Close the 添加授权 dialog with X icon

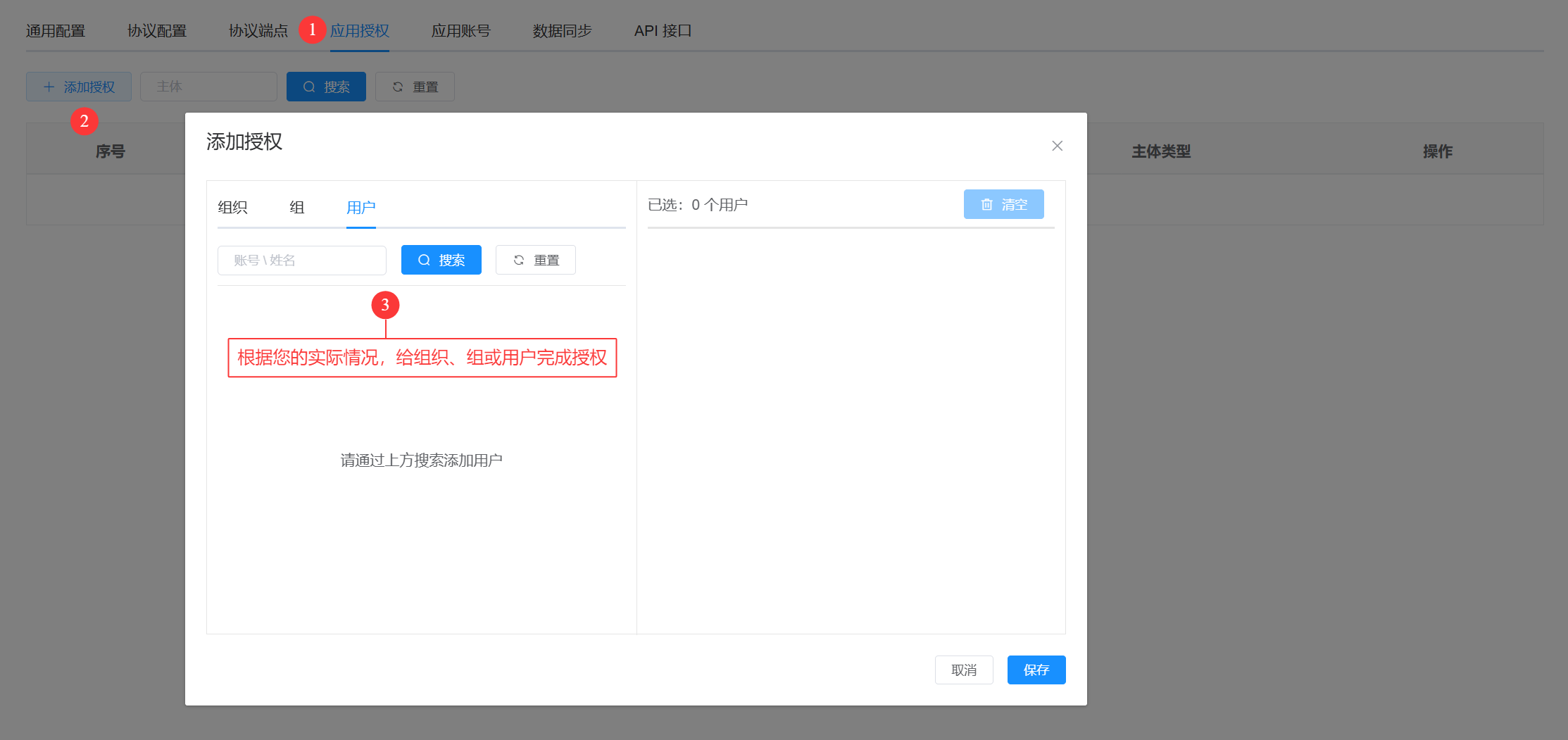click(1057, 146)
